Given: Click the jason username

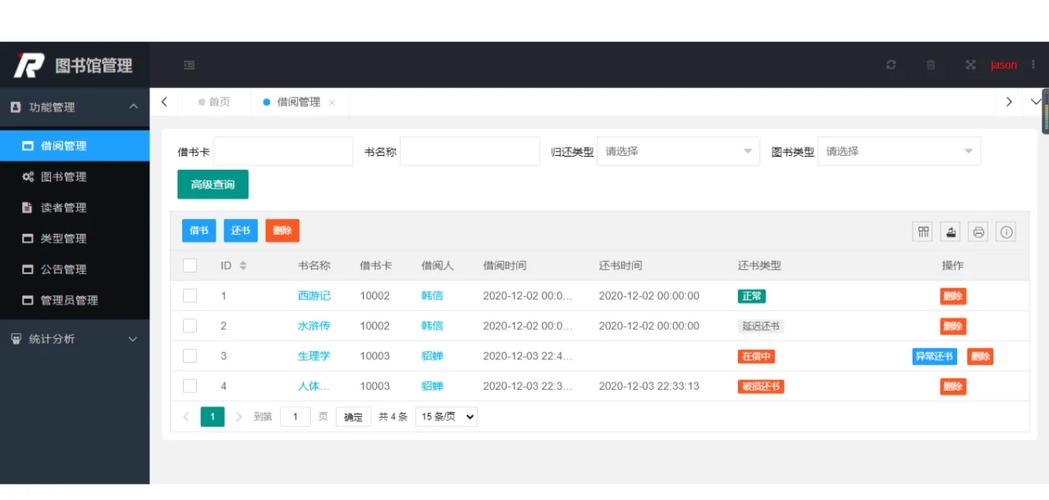Looking at the screenshot, I should coord(1004,65).
